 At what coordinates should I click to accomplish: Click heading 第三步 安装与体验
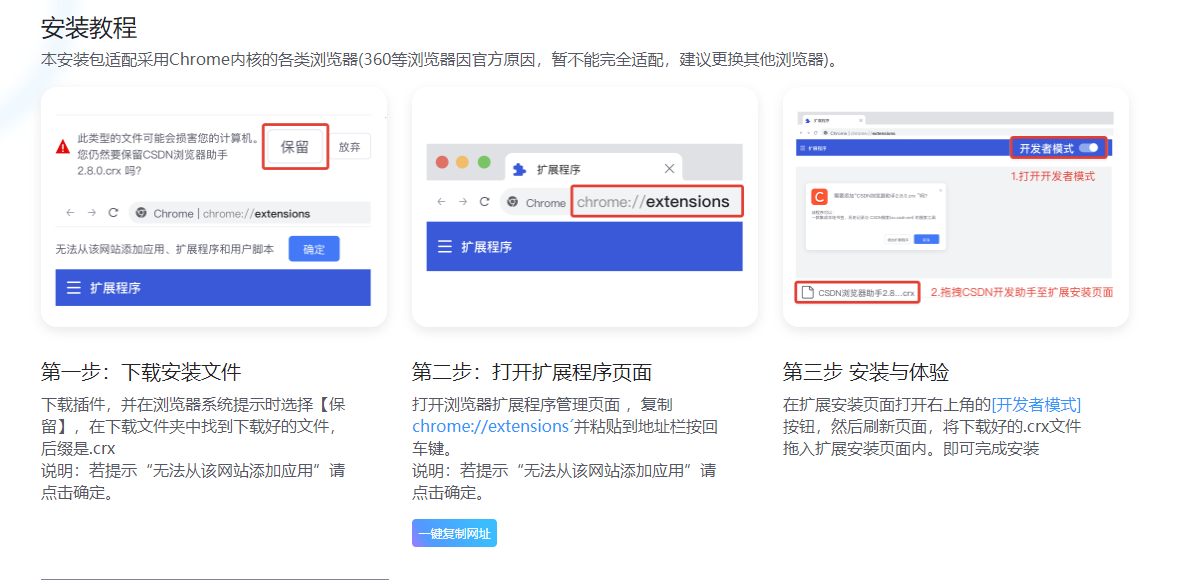click(x=865, y=372)
